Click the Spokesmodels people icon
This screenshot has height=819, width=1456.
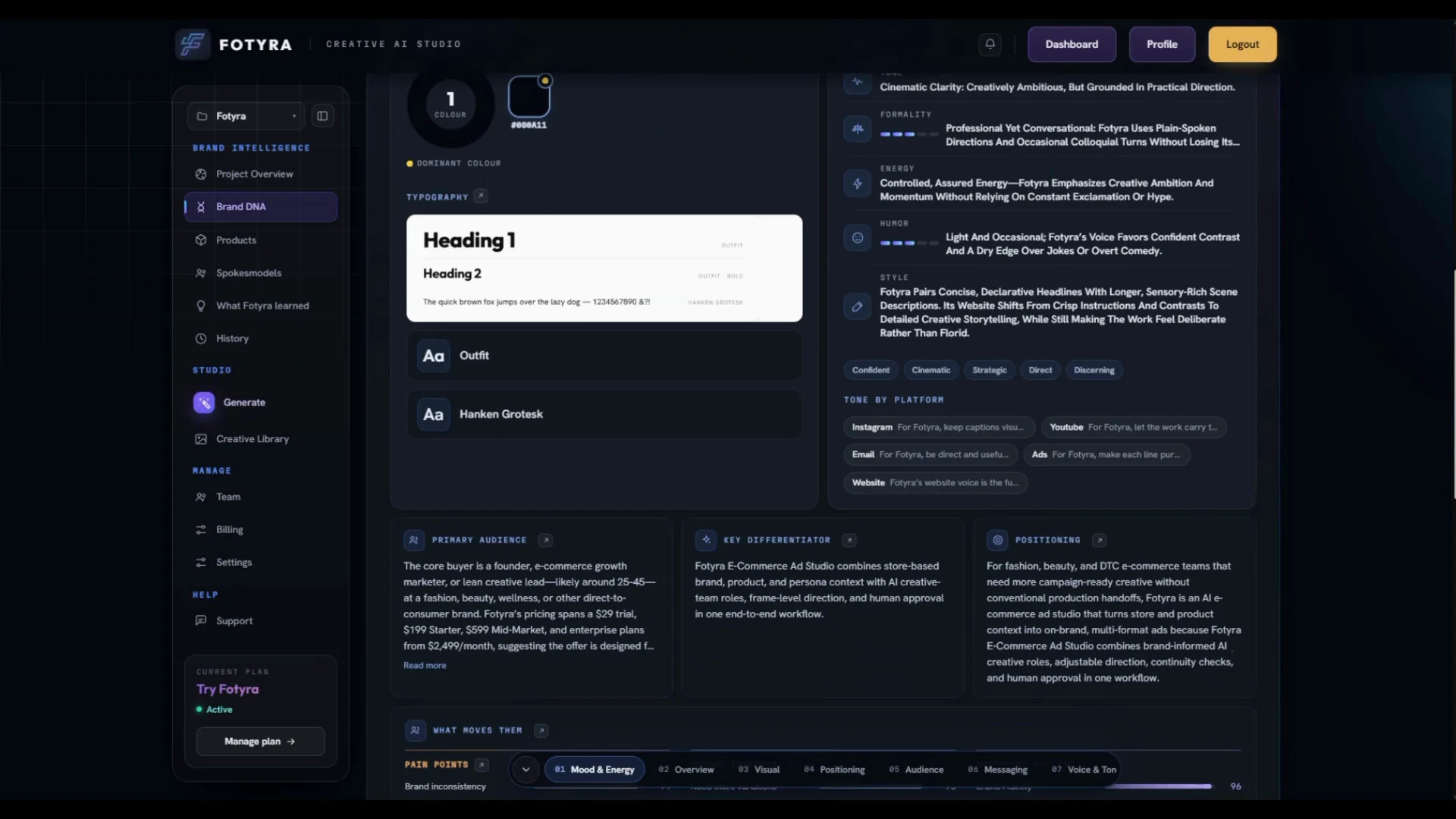tap(201, 273)
